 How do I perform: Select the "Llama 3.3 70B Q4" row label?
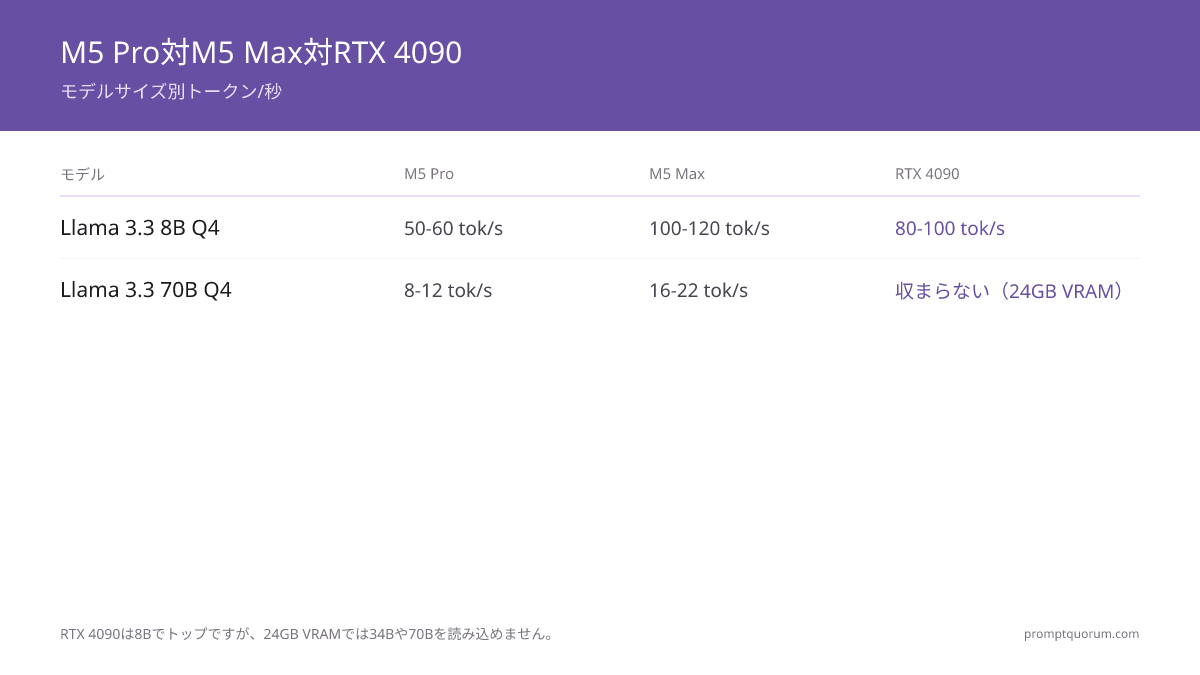(146, 290)
